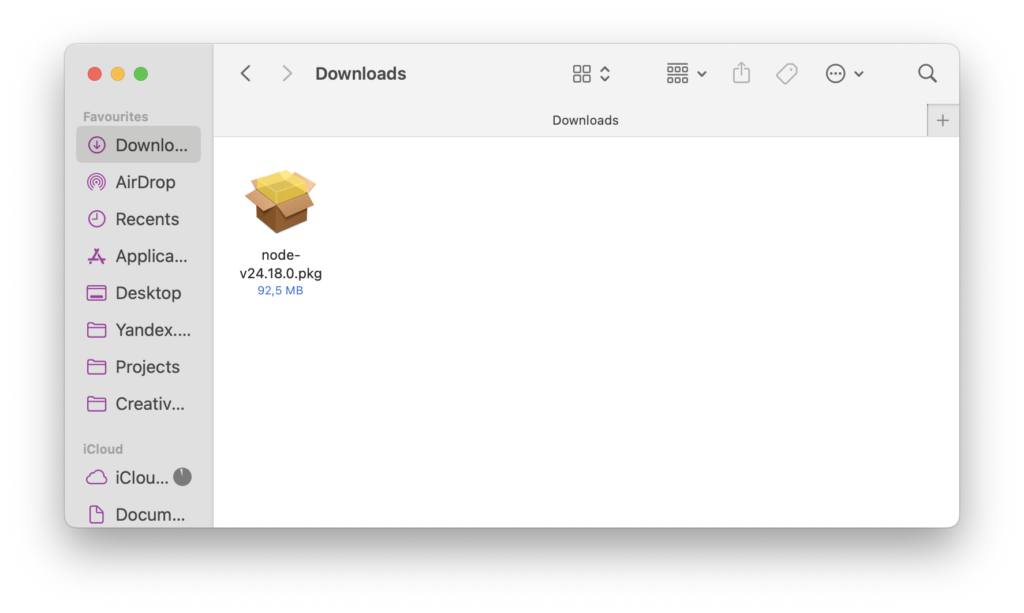Viewport: 1024px width, 613px height.
Task: Open the Finder search magnifier
Action: 927,73
